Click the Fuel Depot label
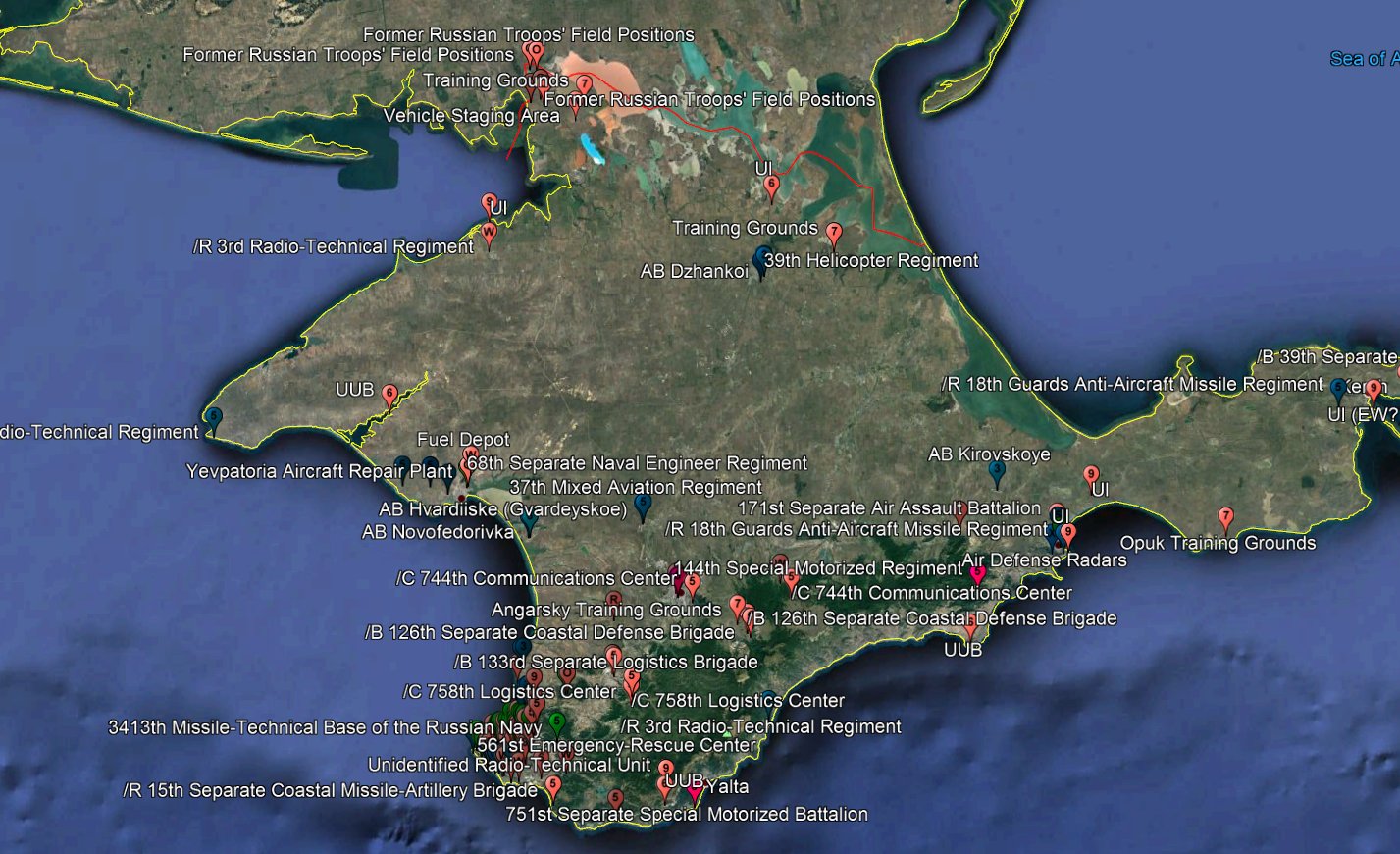1400x854 pixels. pos(463,440)
